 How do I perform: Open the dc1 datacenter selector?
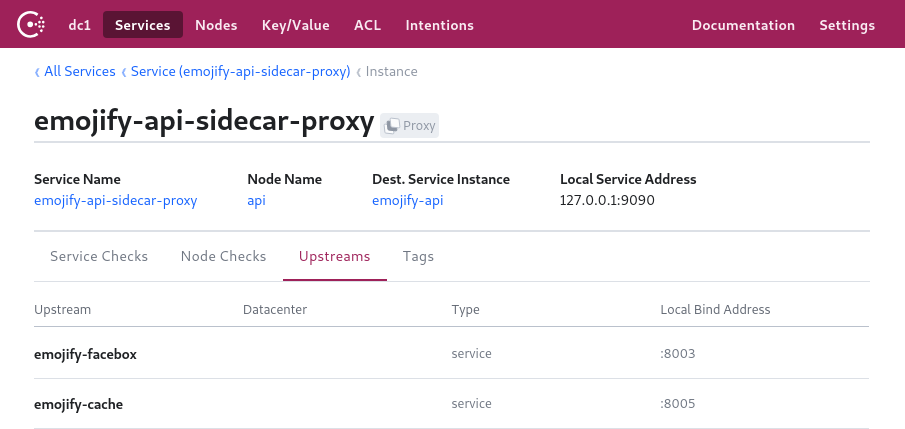pos(81,25)
